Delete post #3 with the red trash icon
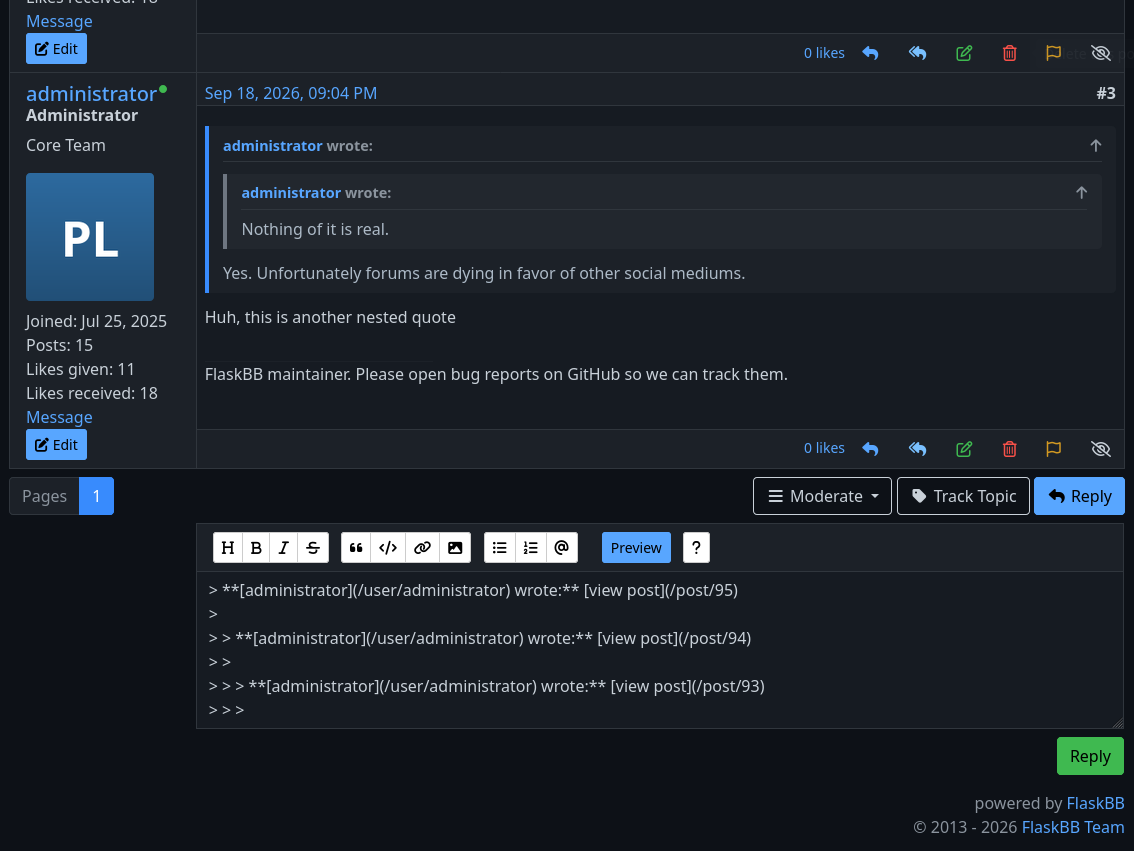This screenshot has width=1134, height=851. pos(1010,449)
